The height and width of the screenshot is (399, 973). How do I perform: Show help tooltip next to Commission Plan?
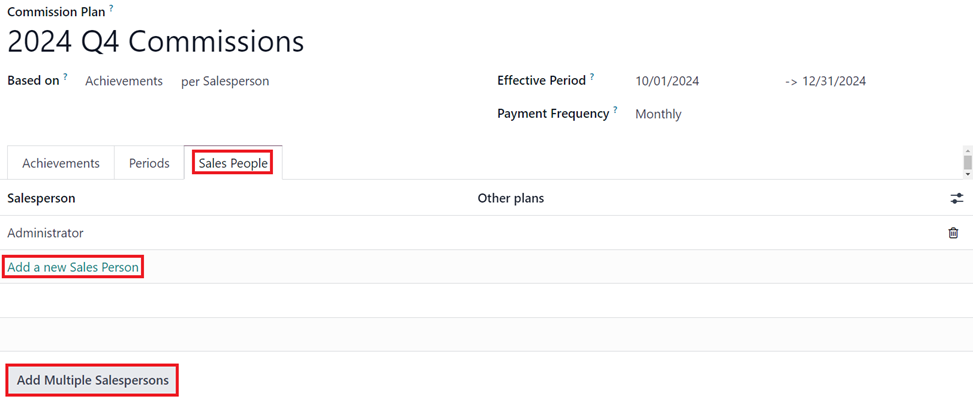click(111, 9)
